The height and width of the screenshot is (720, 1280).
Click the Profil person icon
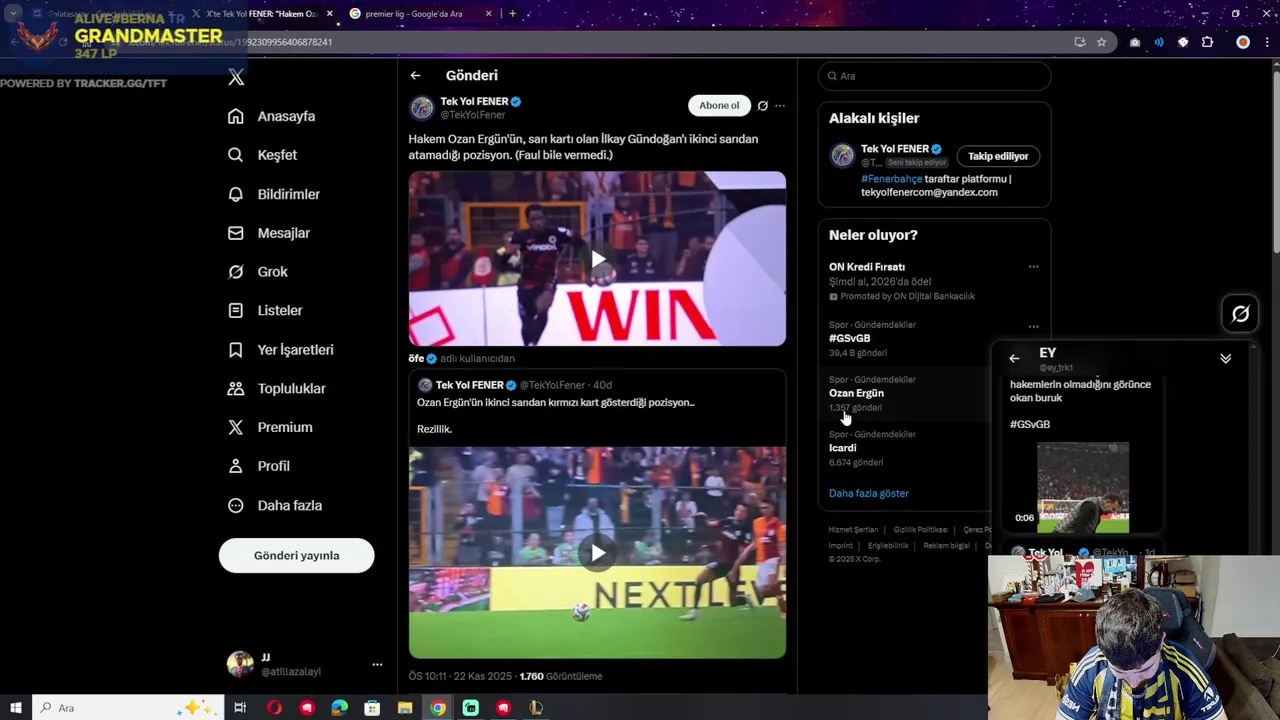click(235, 466)
